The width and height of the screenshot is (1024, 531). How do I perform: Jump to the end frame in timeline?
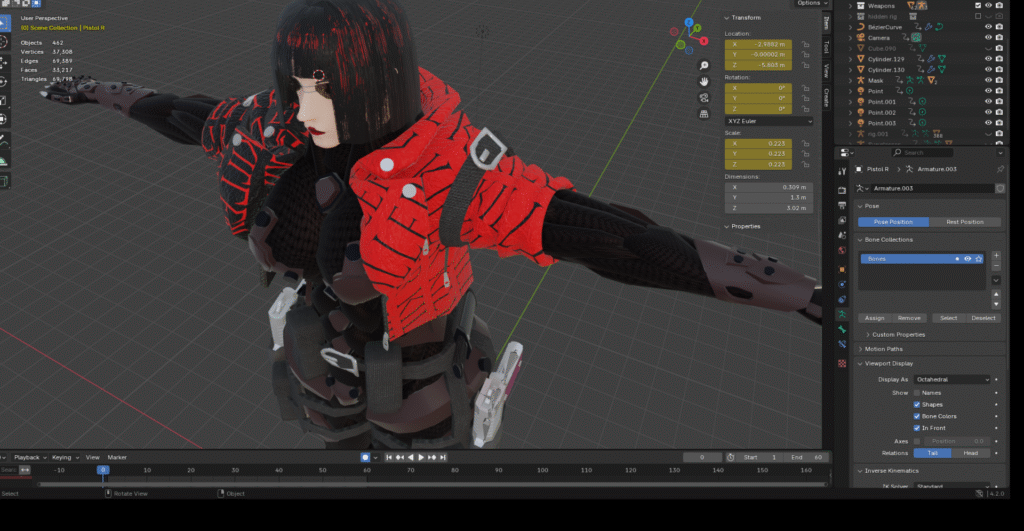point(445,457)
